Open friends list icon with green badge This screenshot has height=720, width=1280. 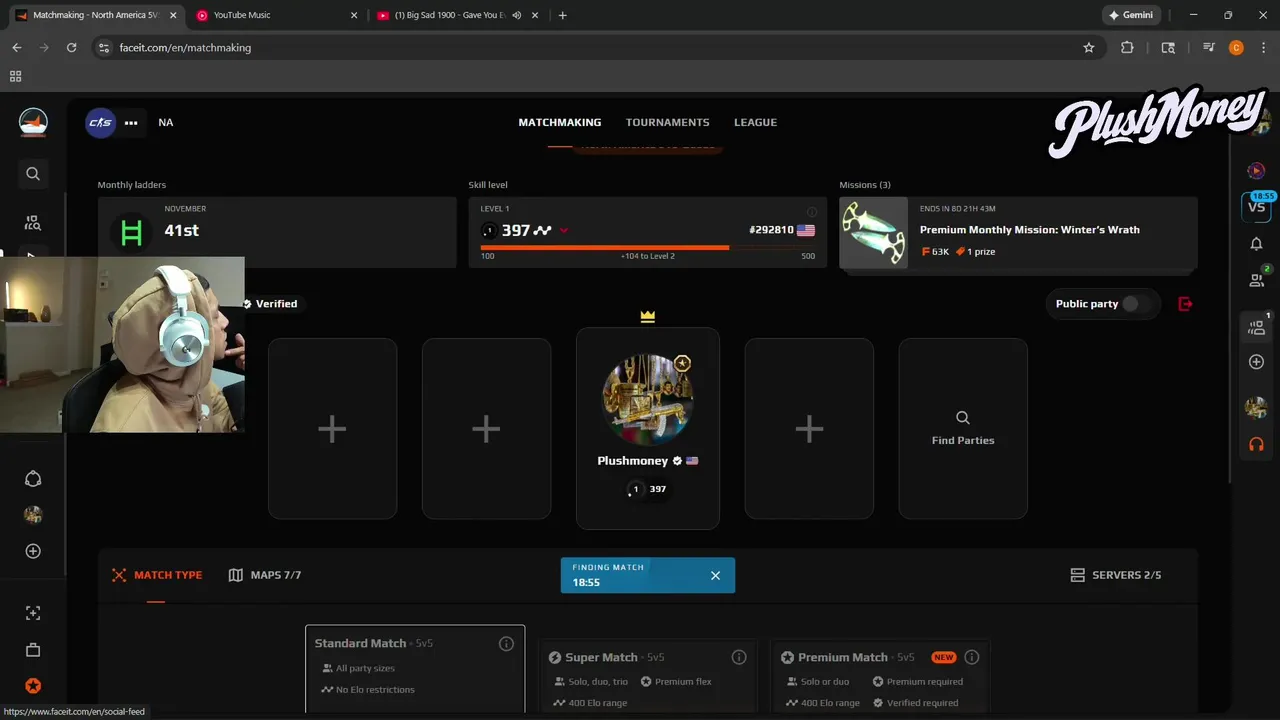[1257, 279]
